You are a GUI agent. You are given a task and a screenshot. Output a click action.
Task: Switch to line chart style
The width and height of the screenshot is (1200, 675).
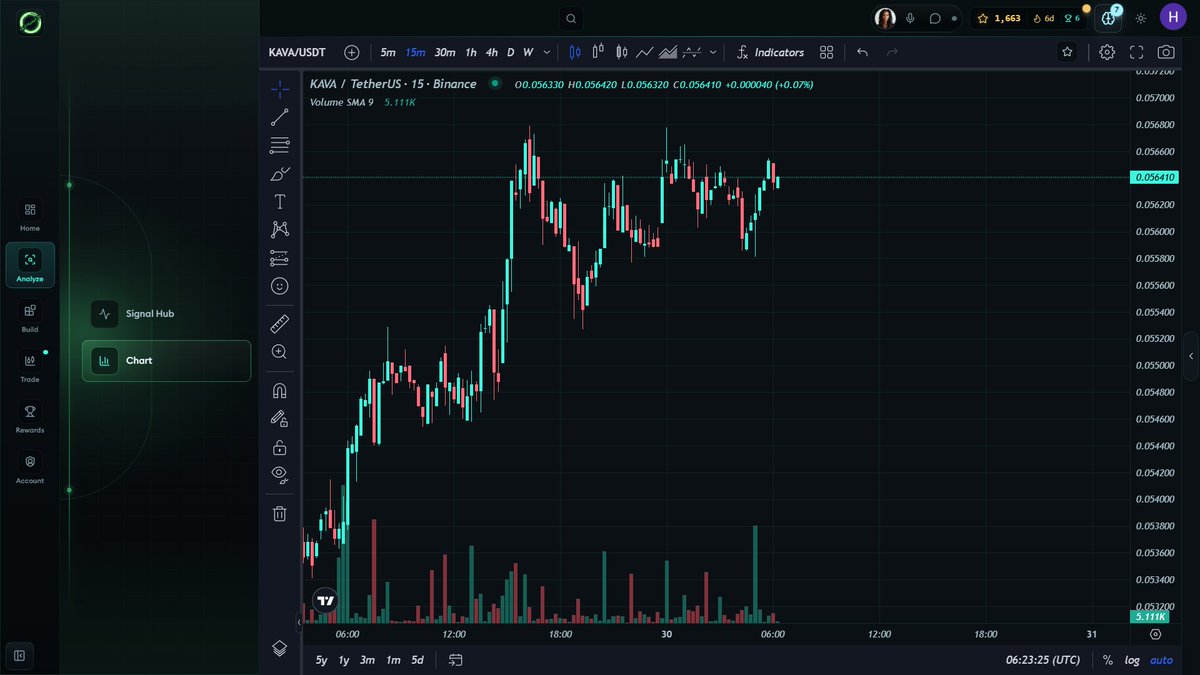pos(645,52)
